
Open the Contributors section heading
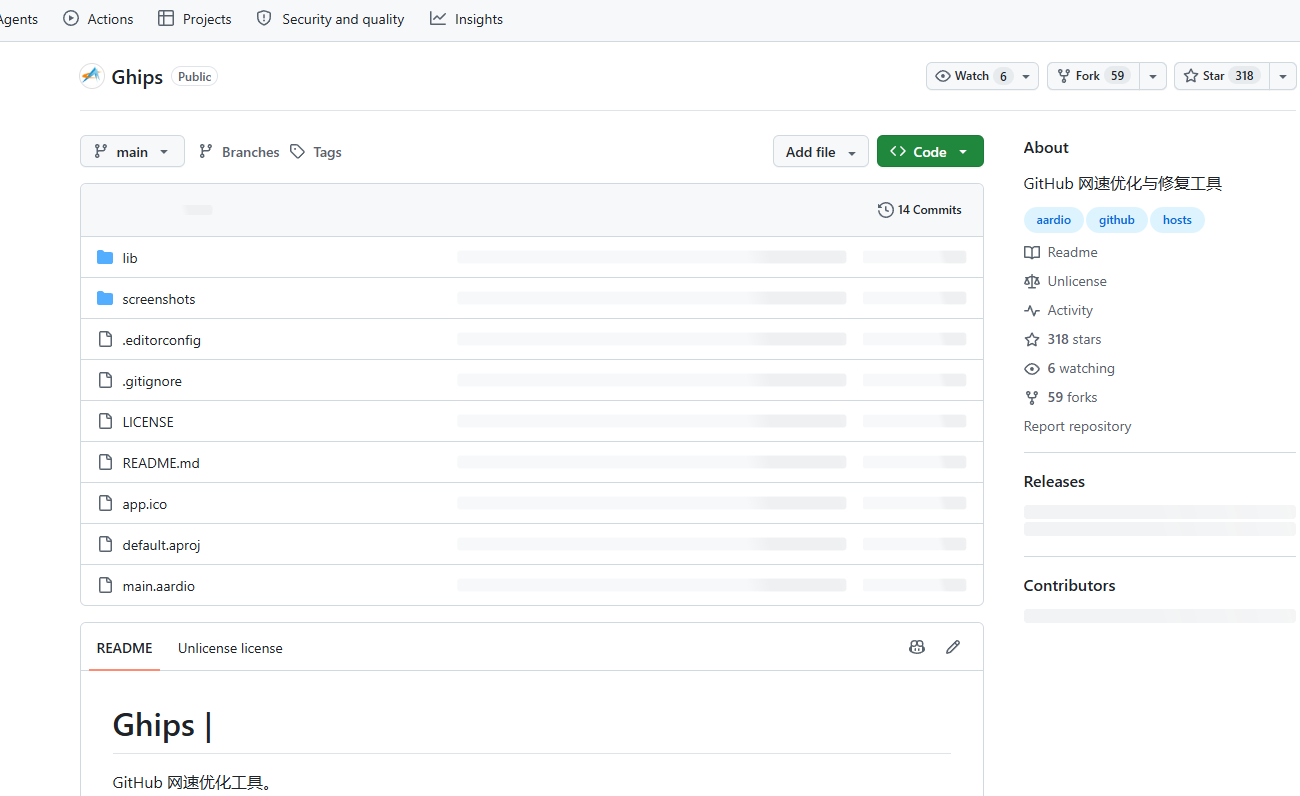[1069, 585]
